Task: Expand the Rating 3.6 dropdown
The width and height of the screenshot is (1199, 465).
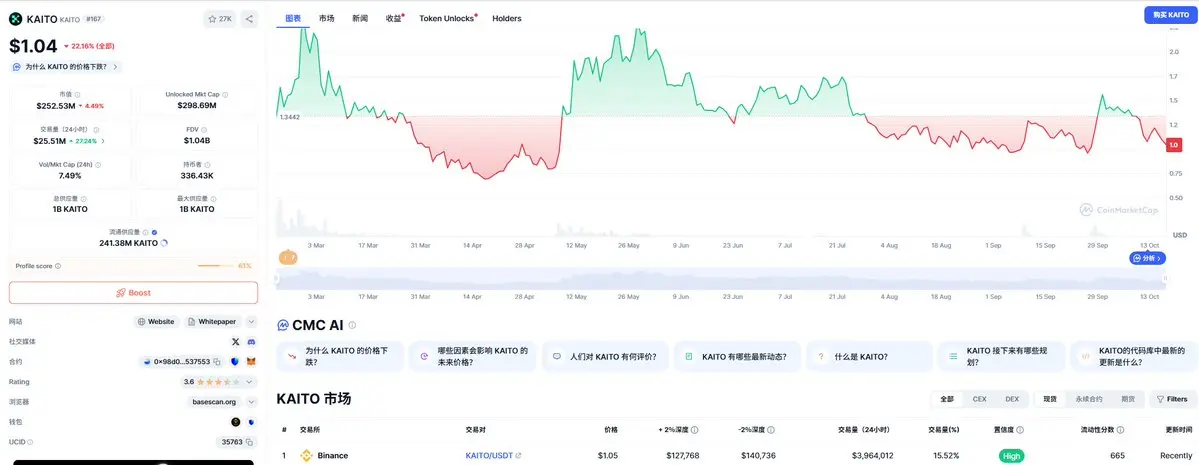Action: (x=249, y=382)
